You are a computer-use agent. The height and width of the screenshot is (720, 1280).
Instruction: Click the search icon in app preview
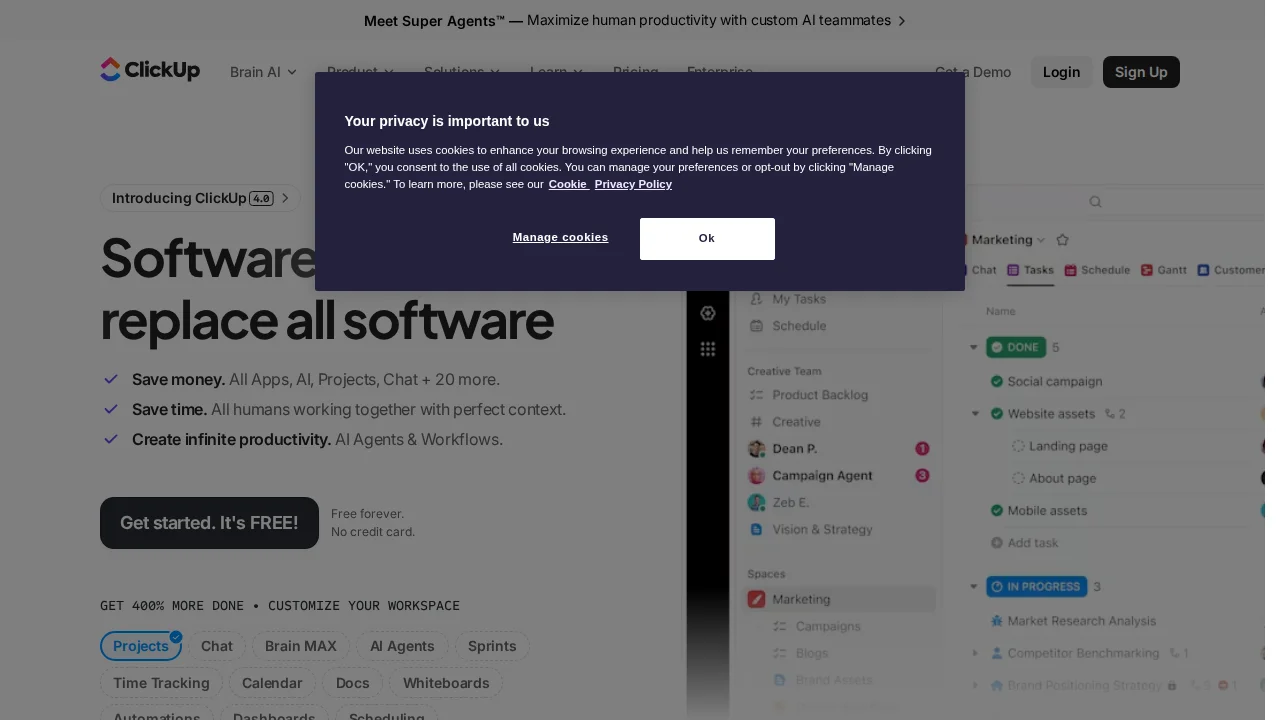coord(1095,202)
